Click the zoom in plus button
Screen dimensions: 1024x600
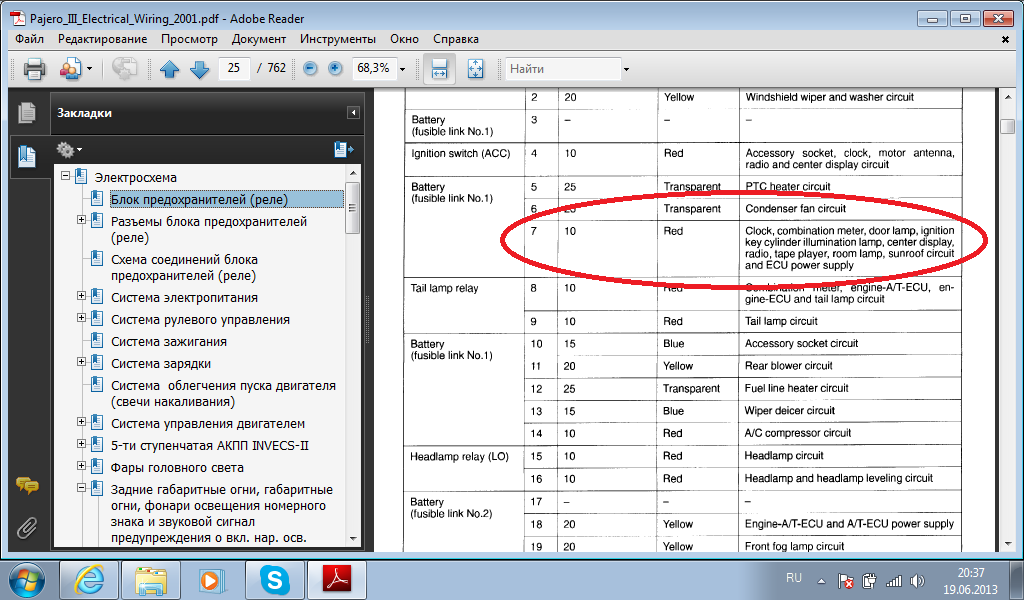[335, 69]
